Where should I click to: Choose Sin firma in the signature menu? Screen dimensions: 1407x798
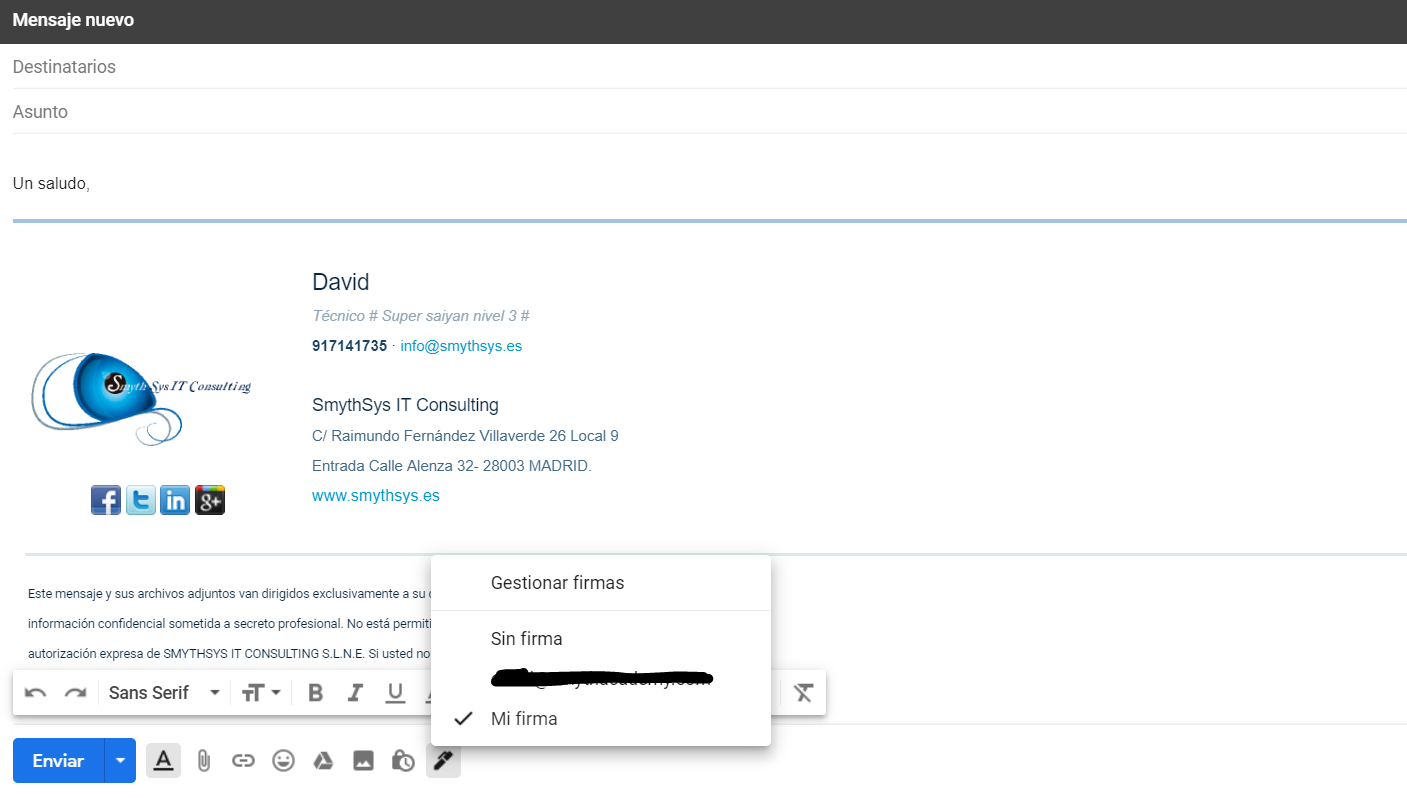526,639
